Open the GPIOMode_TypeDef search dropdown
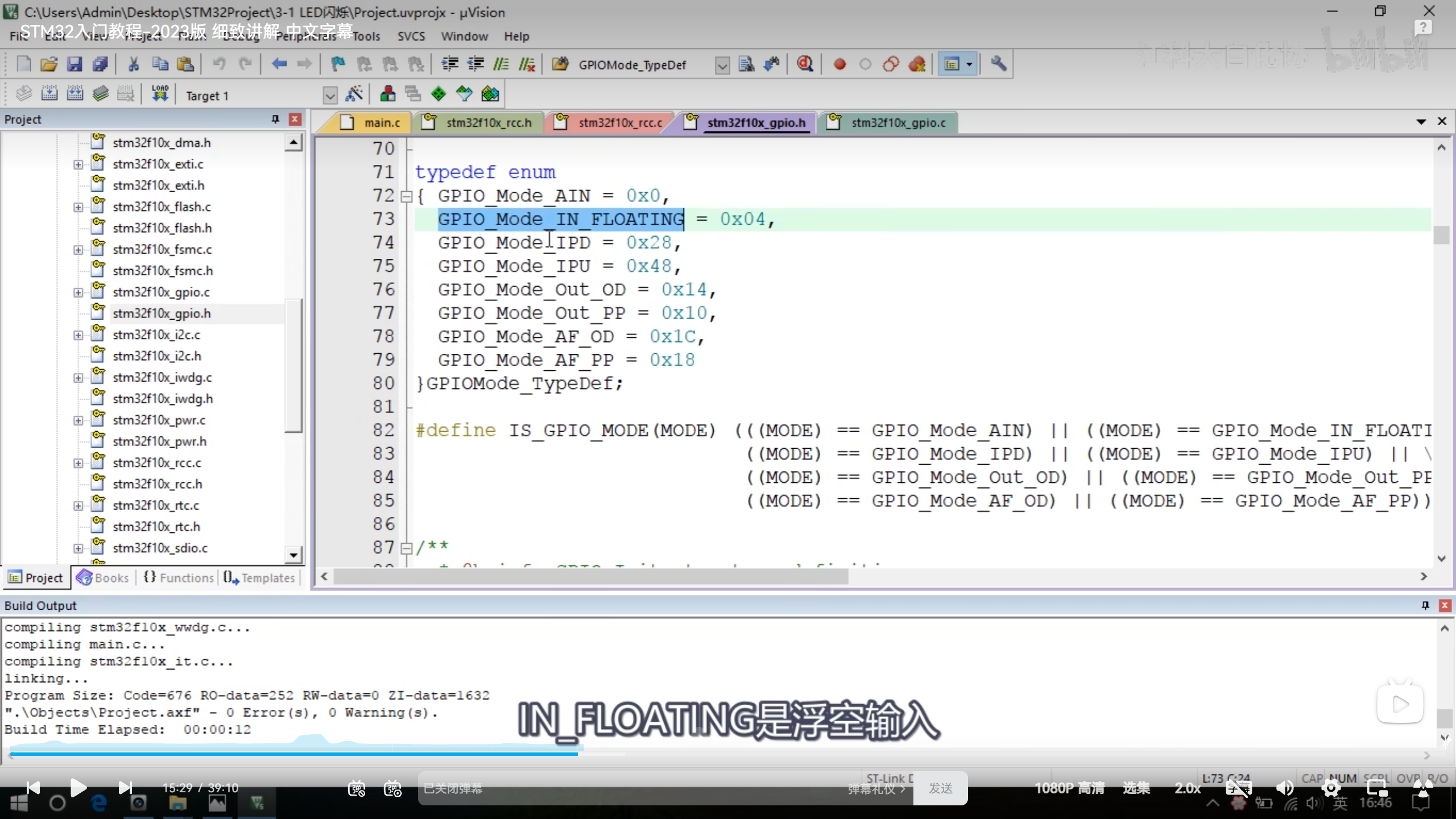This screenshot has width=1456, height=819. click(722, 65)
